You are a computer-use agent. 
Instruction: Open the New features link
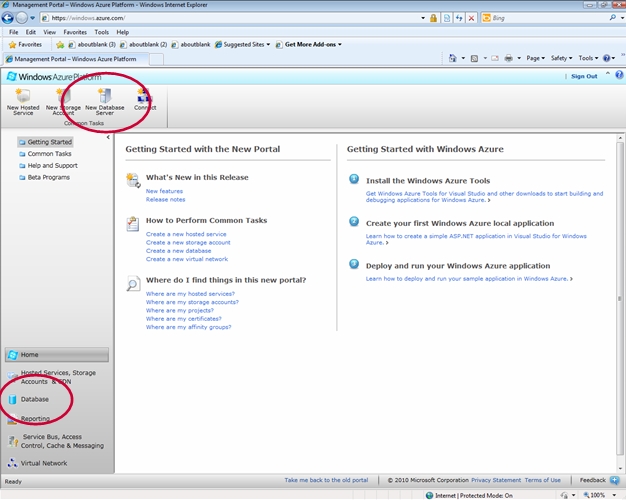pyautogui.click(x=164, y=191)
